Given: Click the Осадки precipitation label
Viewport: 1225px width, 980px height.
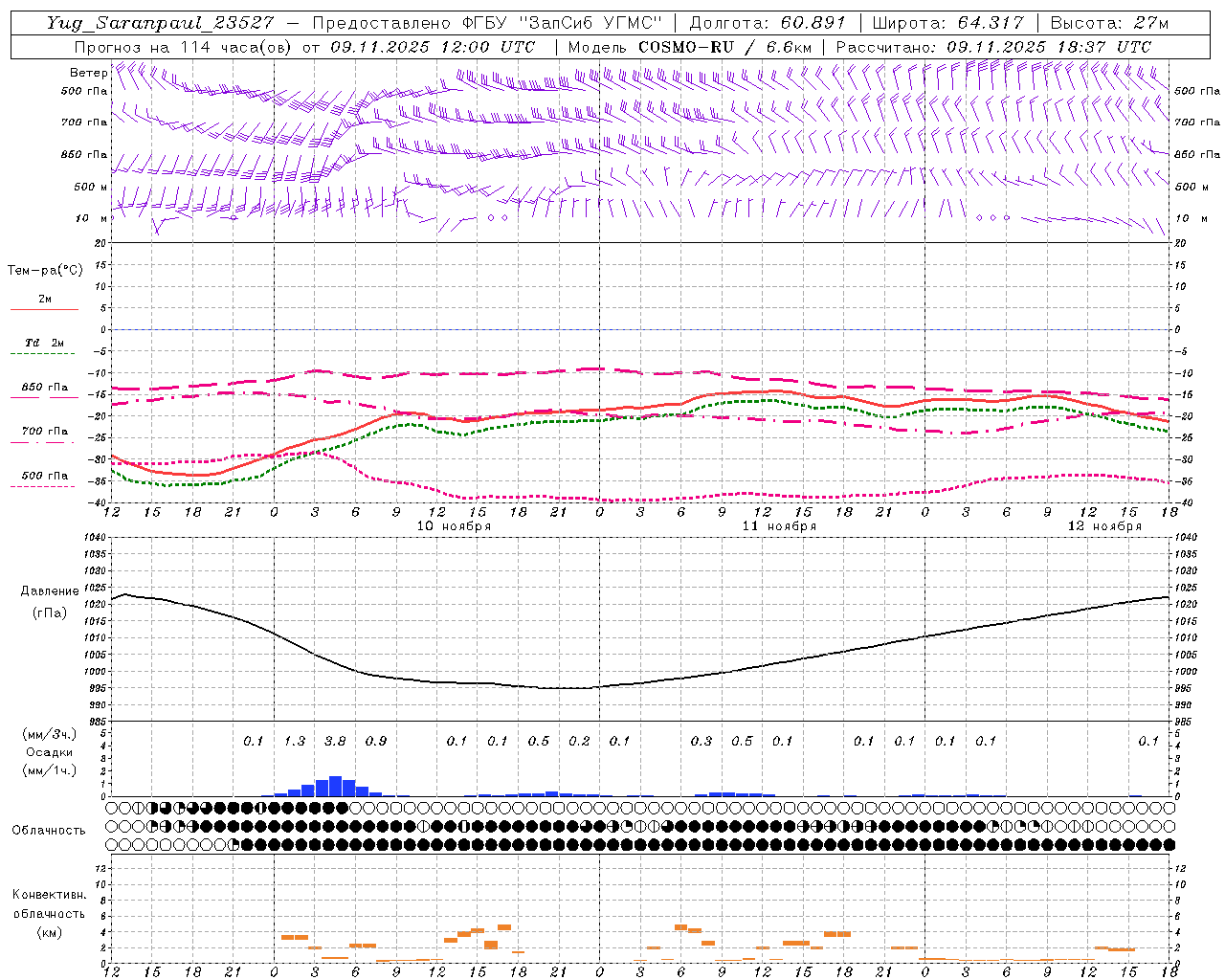Looking at the screenshot, I should (49, 752).
